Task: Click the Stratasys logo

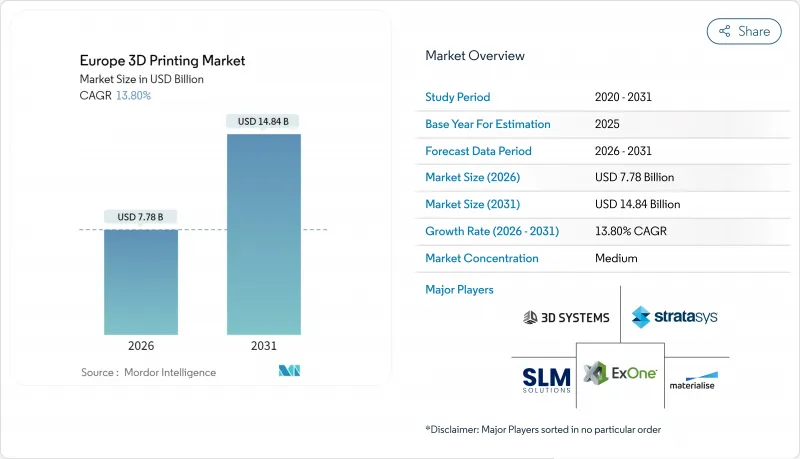Action: 674,317
